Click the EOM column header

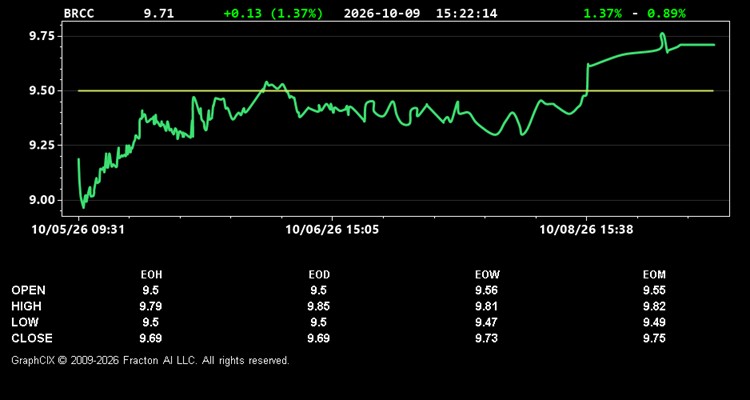click(x=654, y=275)
